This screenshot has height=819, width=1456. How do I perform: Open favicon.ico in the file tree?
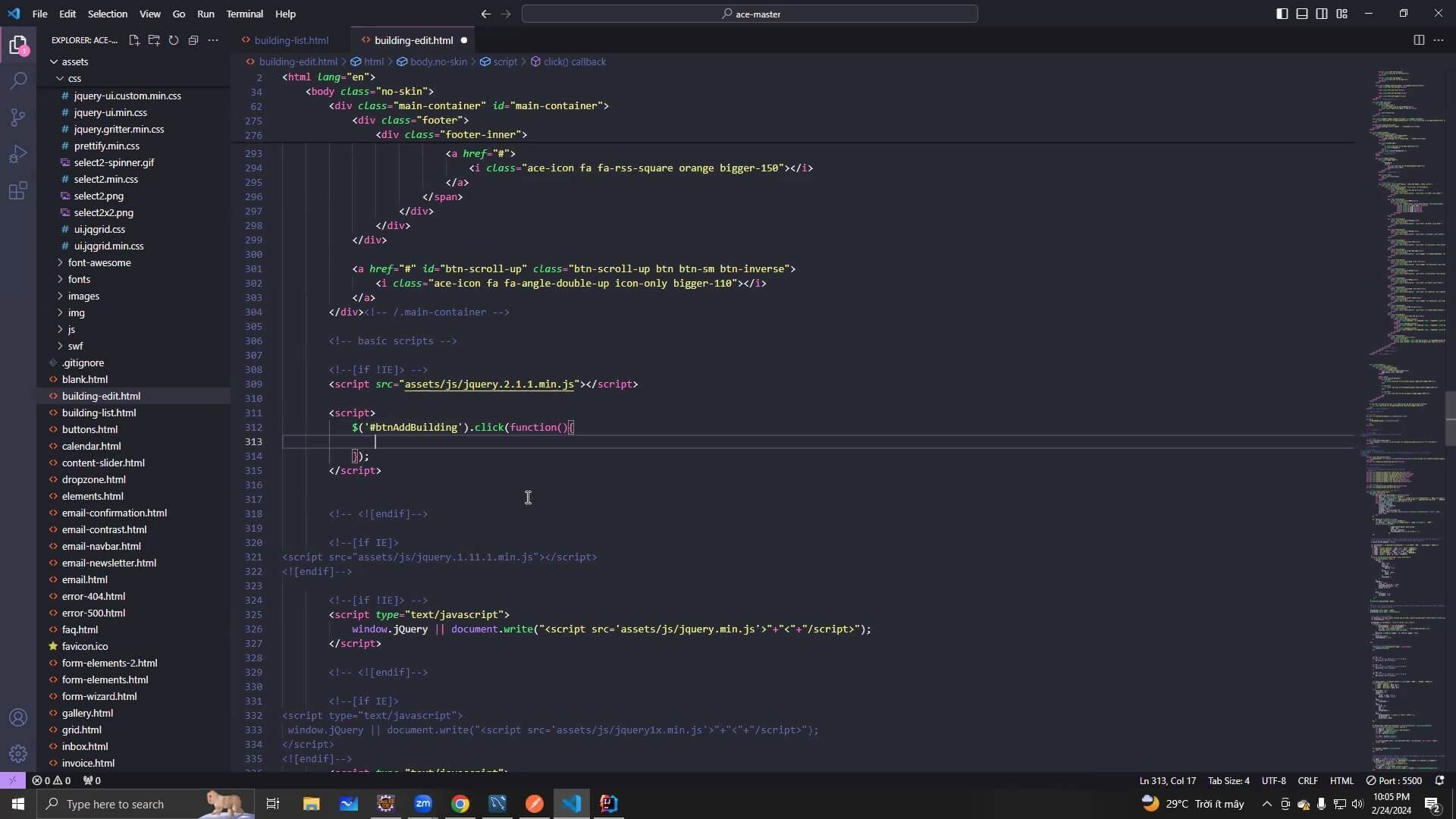click(x=85, y=646)
